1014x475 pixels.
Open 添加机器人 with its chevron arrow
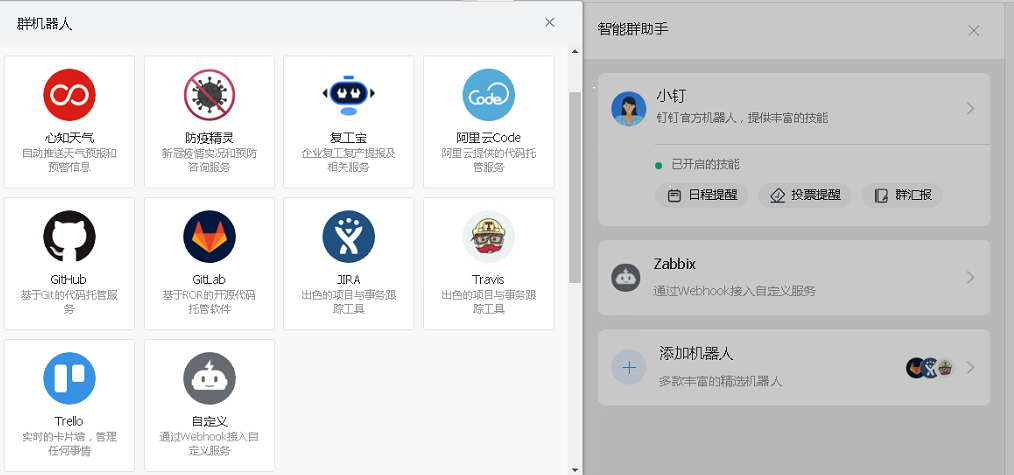pos(970,368)
